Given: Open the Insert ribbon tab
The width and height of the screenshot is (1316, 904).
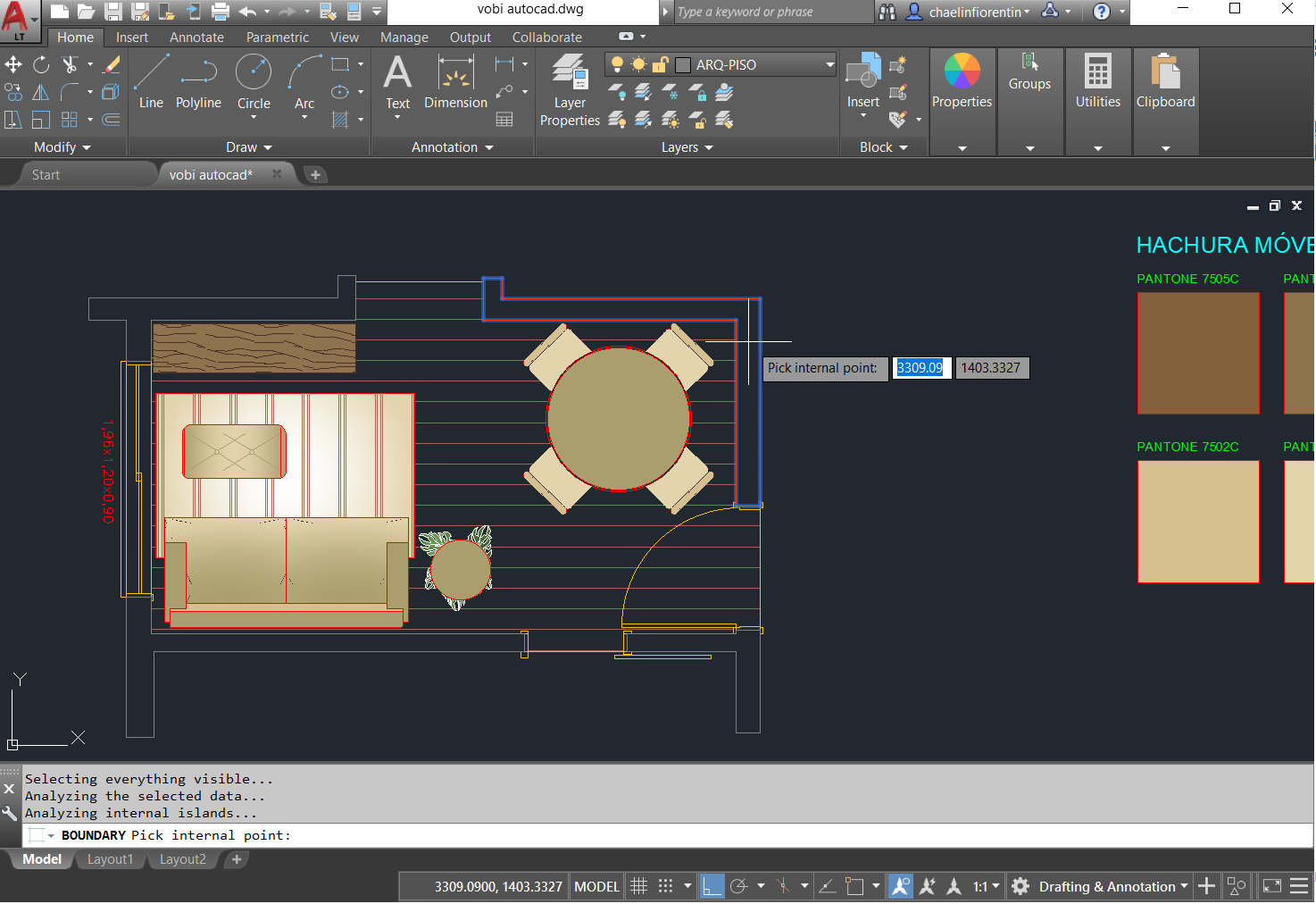Looking at the screenshot, I should click(x=132, y=38).
